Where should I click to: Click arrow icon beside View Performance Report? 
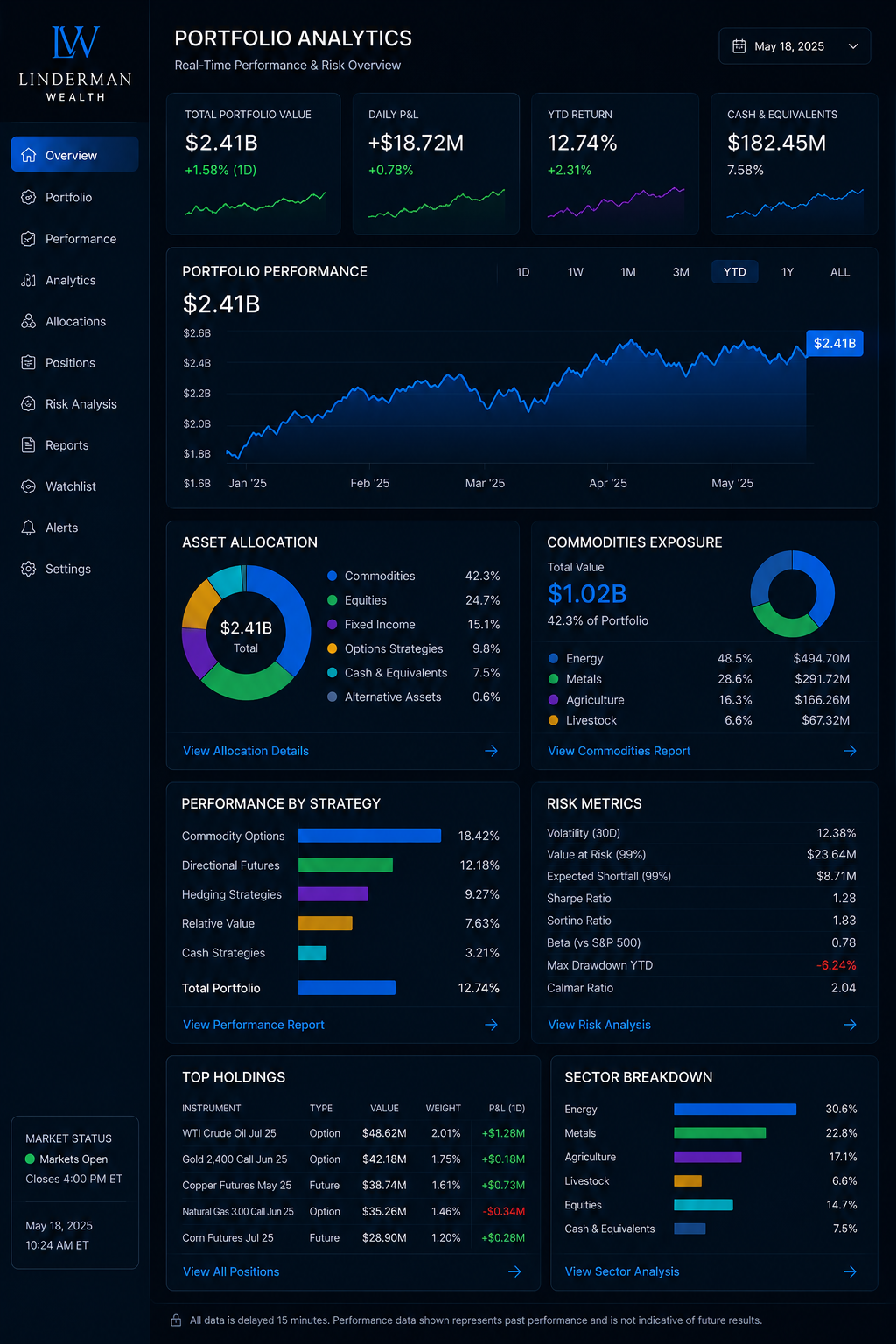point(492,1025)
